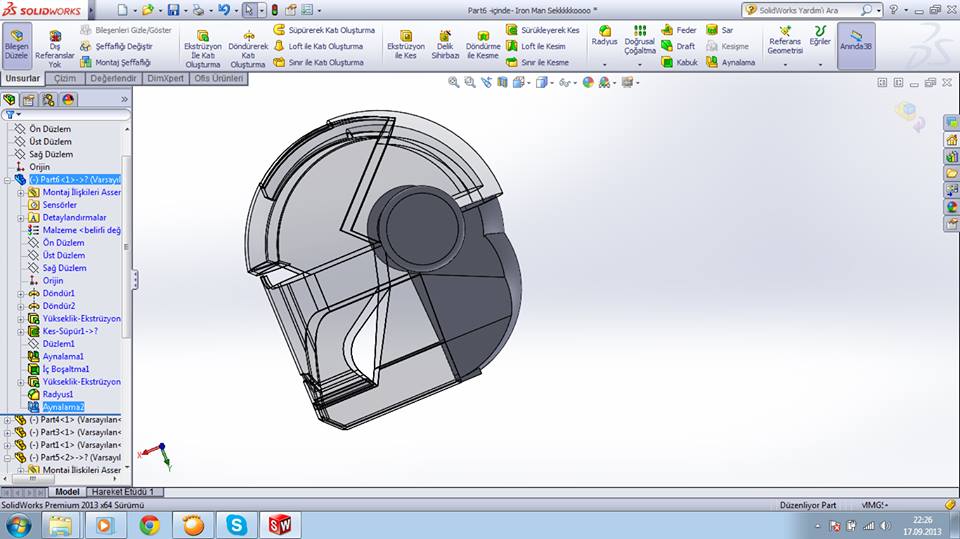Click the Feder rib tool
The width and height of the screenshot is (960, 539).
click(678, 30)
